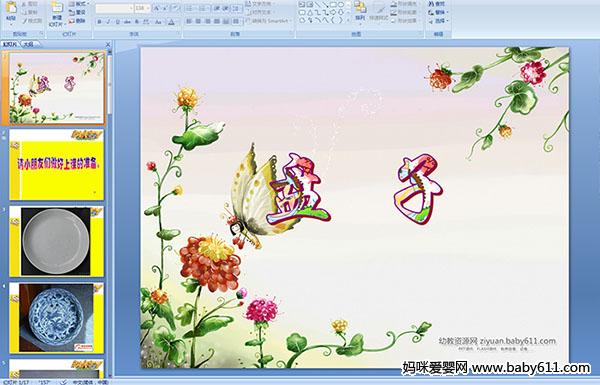Toggle Underline formatting button
Image resolution: width=600 pixels, height=385 pixels.
coord(117,22)
